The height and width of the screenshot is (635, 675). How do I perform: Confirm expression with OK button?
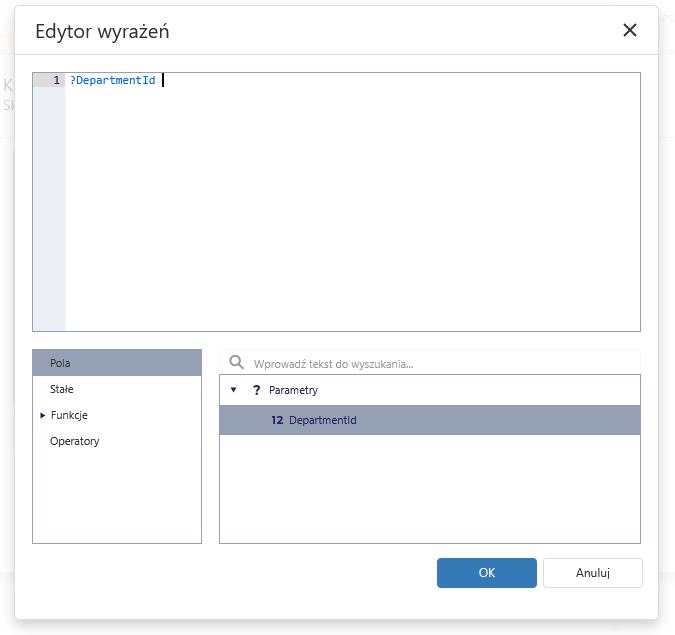(x=486, y=573)
